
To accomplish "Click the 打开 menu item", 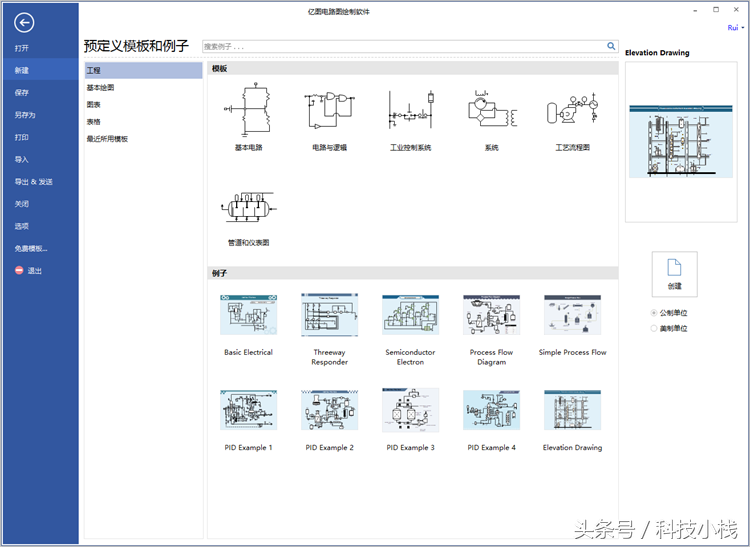I will click(x=39, y=48).
